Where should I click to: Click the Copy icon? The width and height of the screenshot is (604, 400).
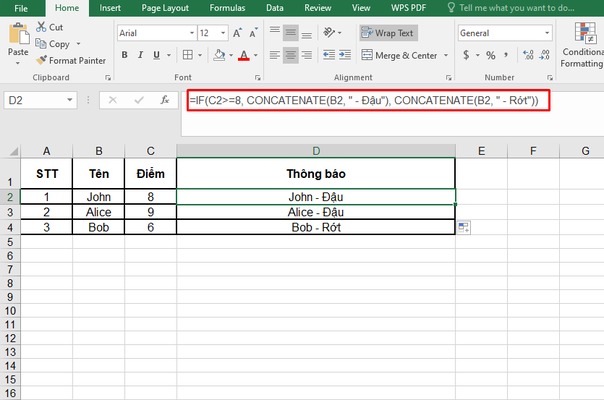click(41, 44)
